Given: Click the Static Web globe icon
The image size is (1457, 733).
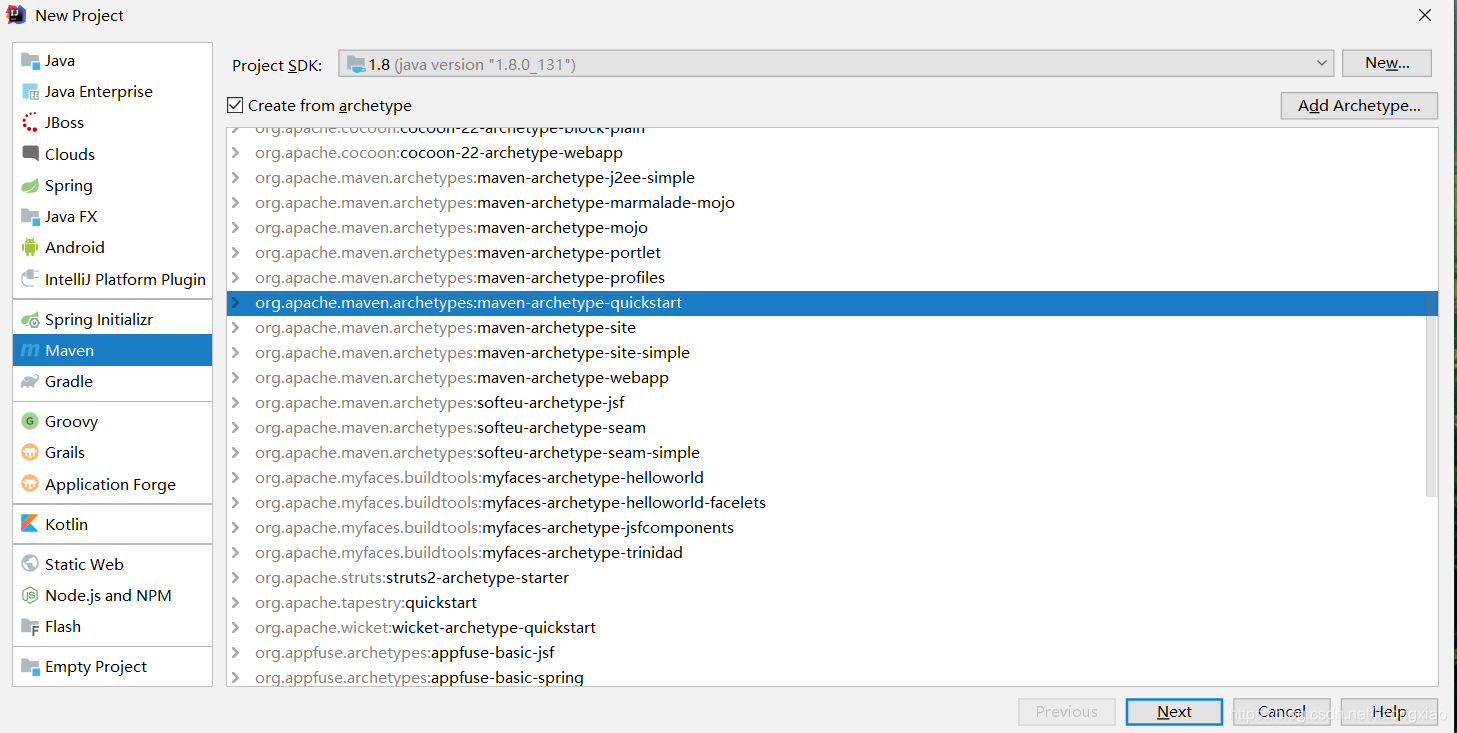Looking at the screenshot, I should (30, 564).
